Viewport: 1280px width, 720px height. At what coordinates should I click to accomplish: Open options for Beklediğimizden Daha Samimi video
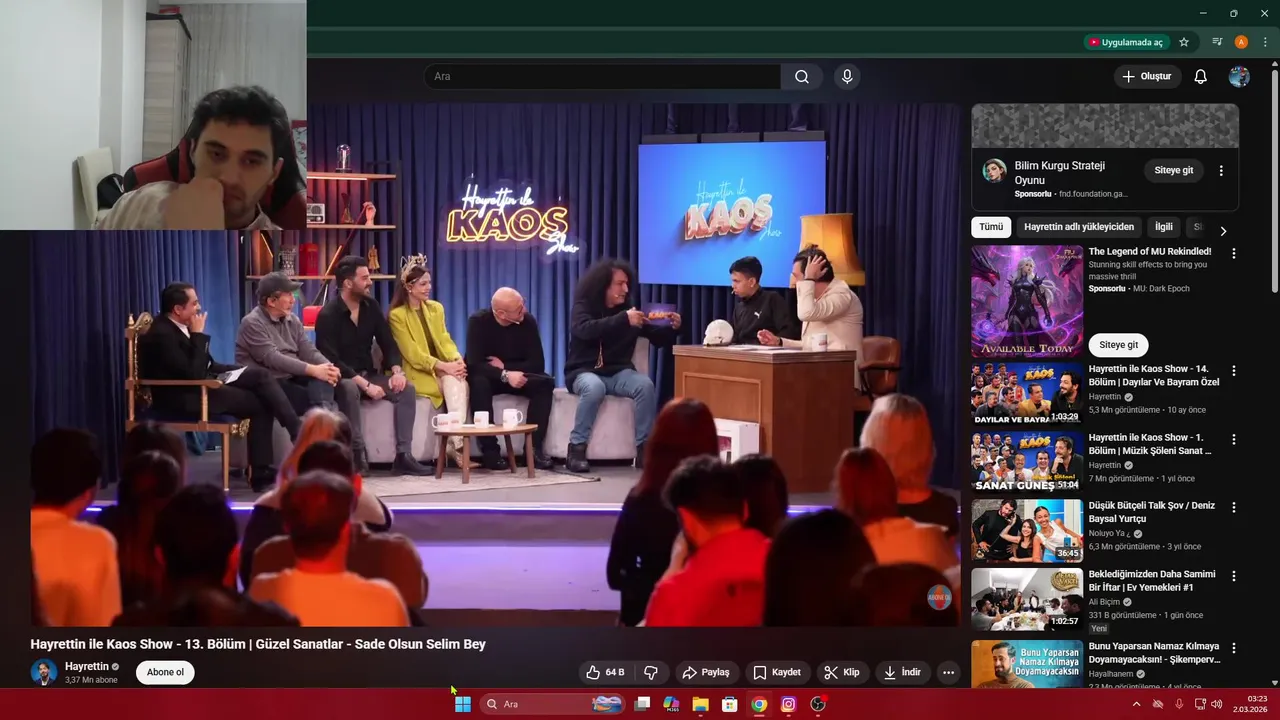click(1234, 576)
